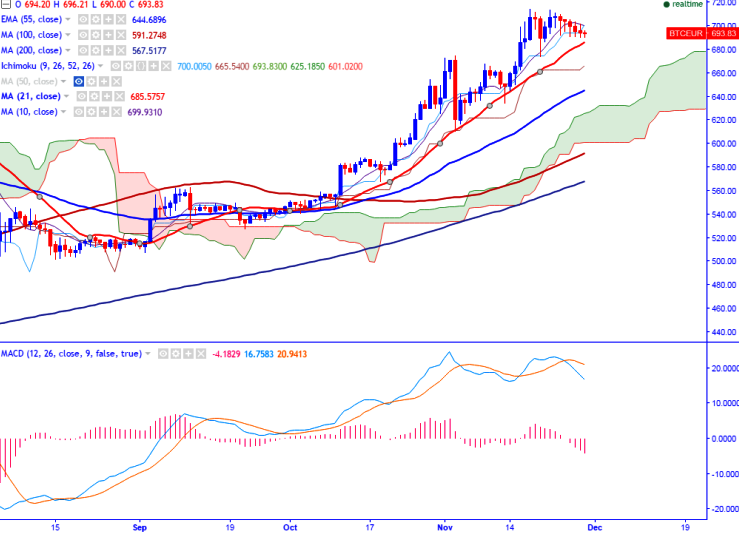Remove the MA (100, close) indicator

coord(121,35)
